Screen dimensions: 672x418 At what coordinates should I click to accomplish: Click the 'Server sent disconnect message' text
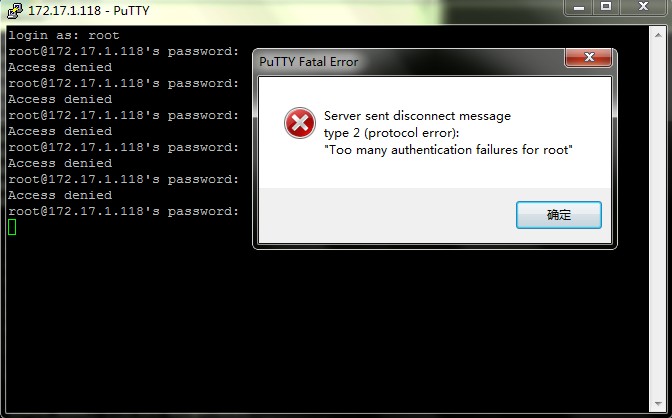(417, 116)
